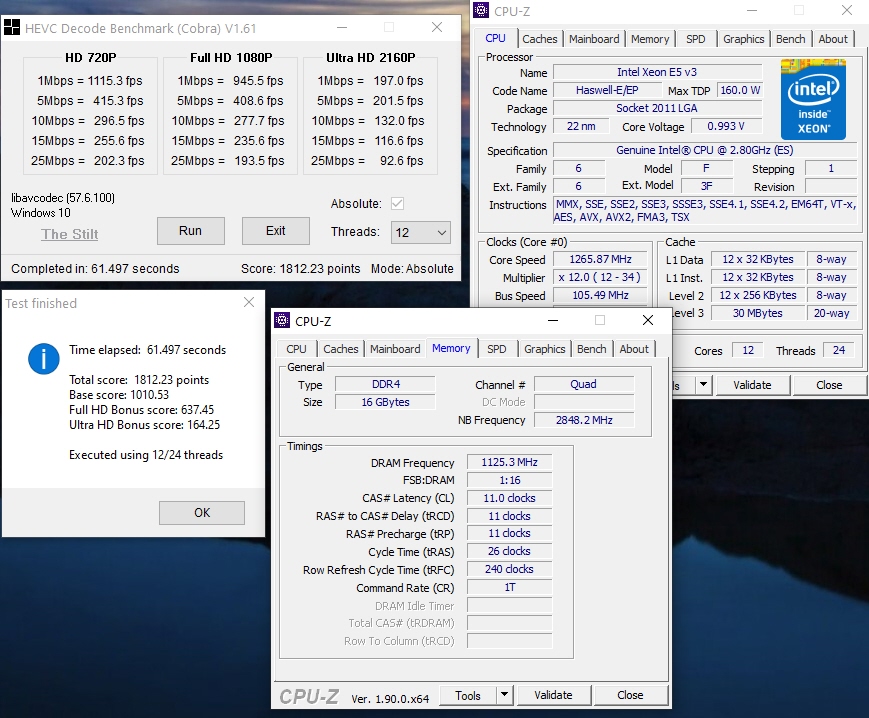Viewport: 869px width, 718px height.
Task: Confirm Test finished dialog with OK
Action: [x=202, y=513]
